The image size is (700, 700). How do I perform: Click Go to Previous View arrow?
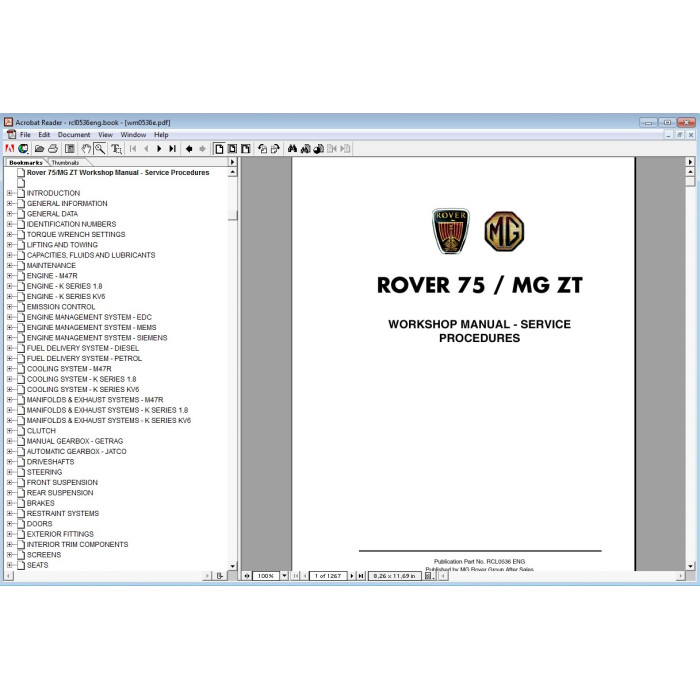[189, 149]
